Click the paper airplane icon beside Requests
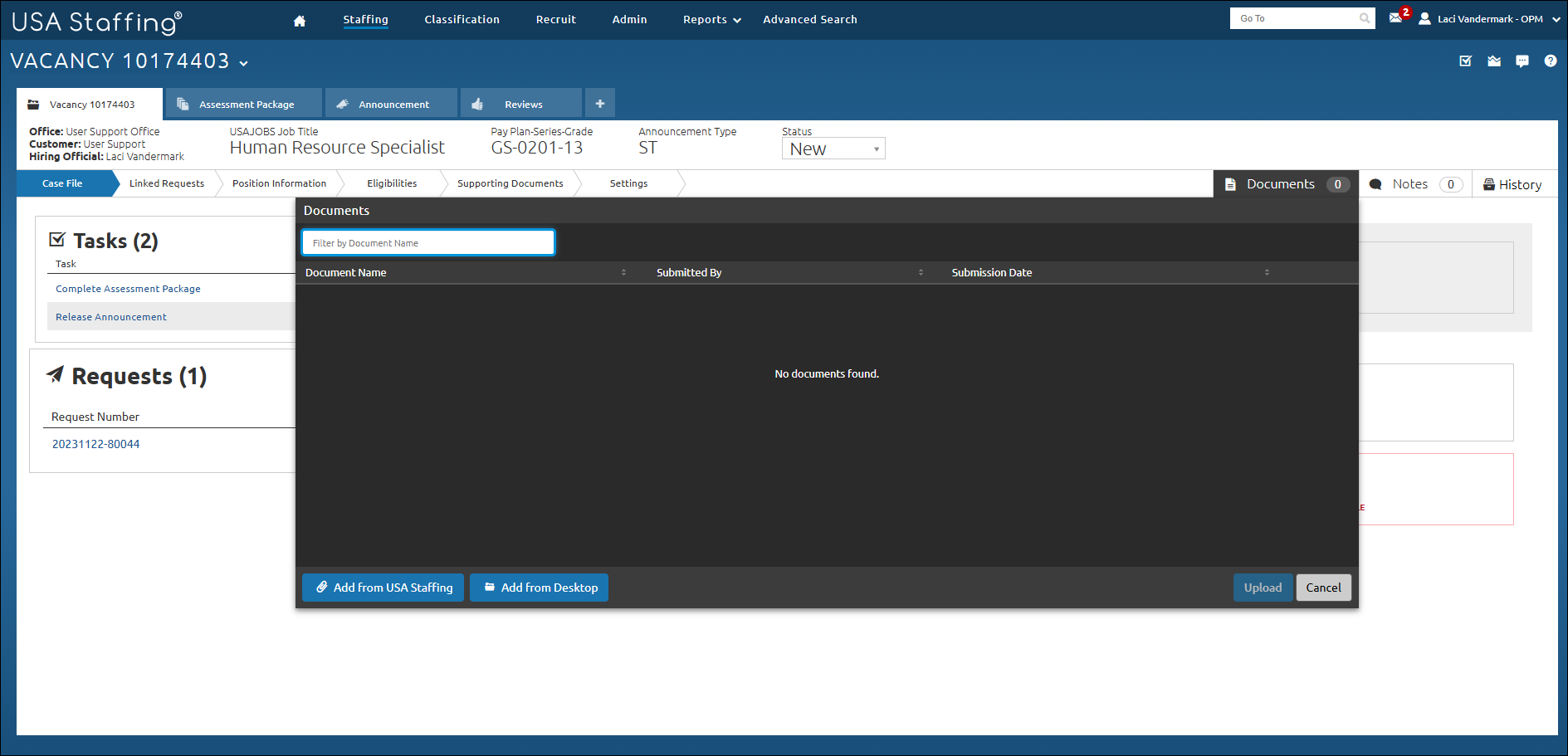Viewport: 1568px width, 756px height. coord(55,374)
